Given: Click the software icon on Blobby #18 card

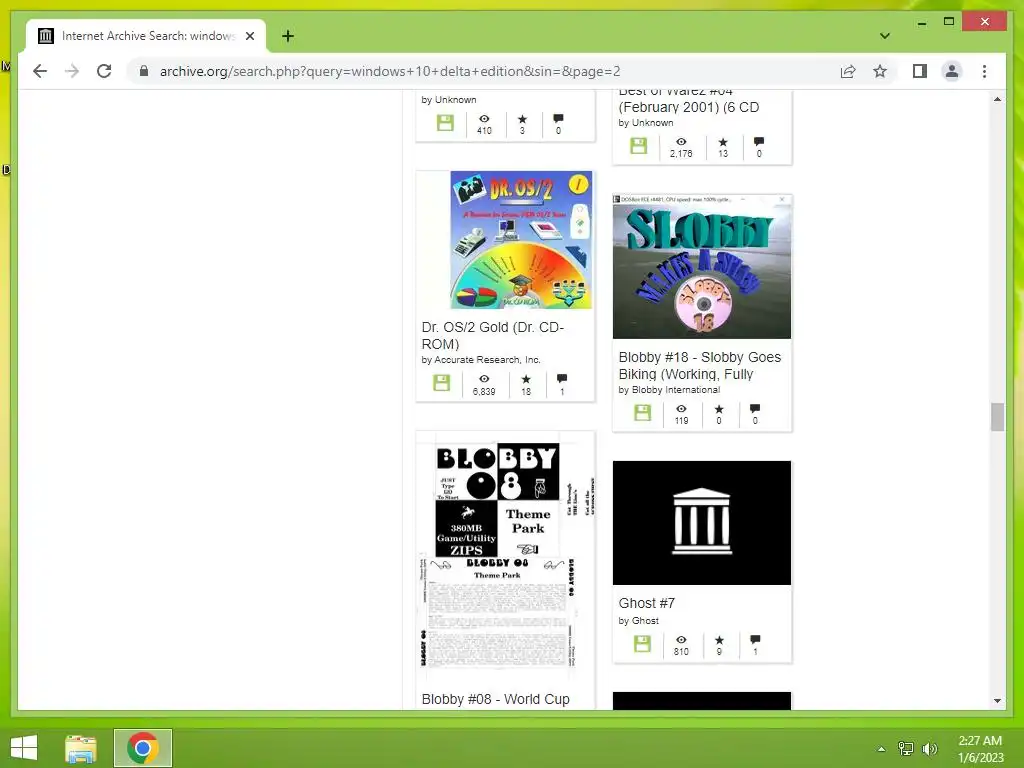Looking at the screenshot, I should click(x=642, y=412).
